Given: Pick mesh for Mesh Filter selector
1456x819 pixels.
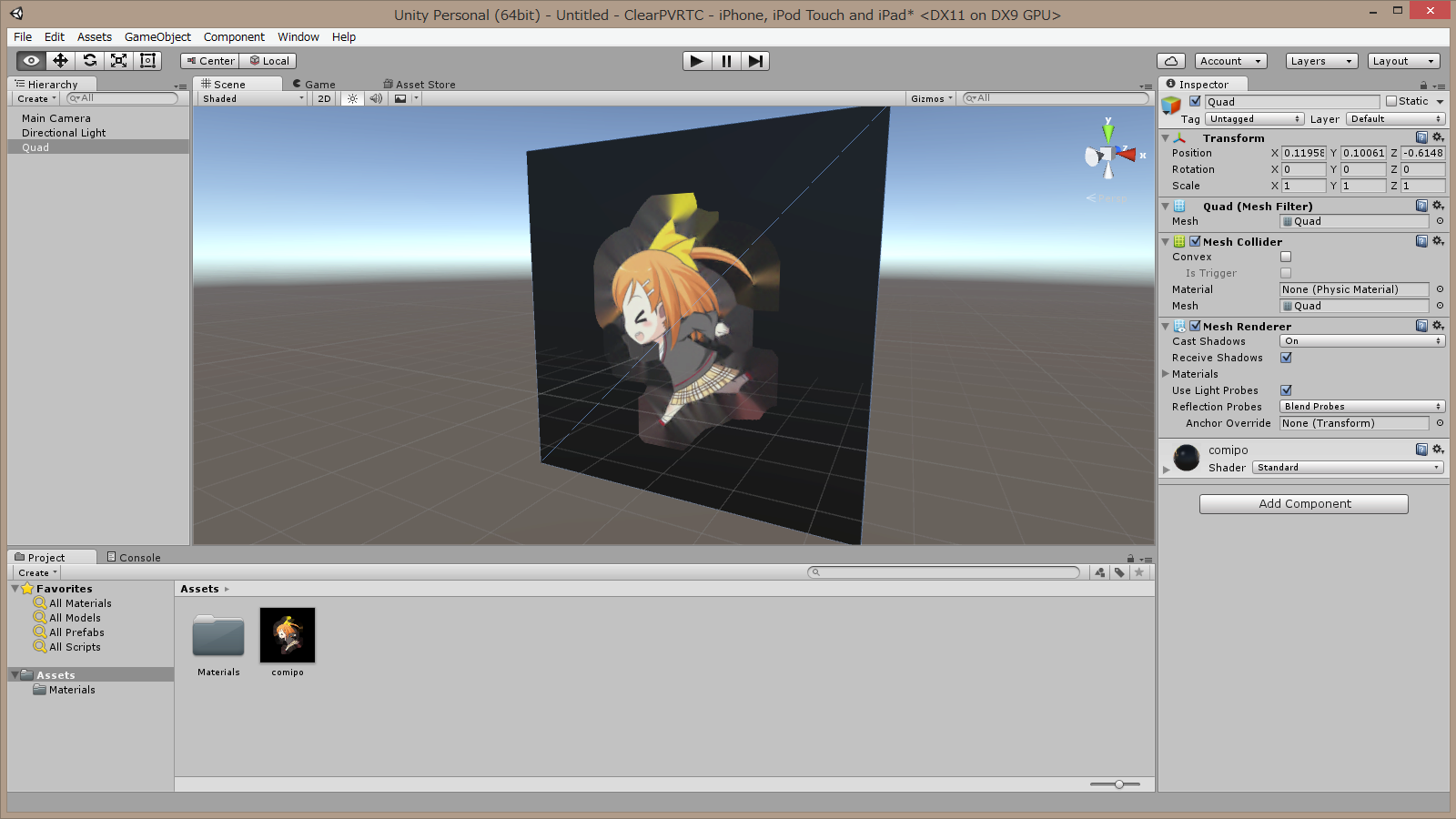Looking at the screenshot, I should coord(1440,221).
